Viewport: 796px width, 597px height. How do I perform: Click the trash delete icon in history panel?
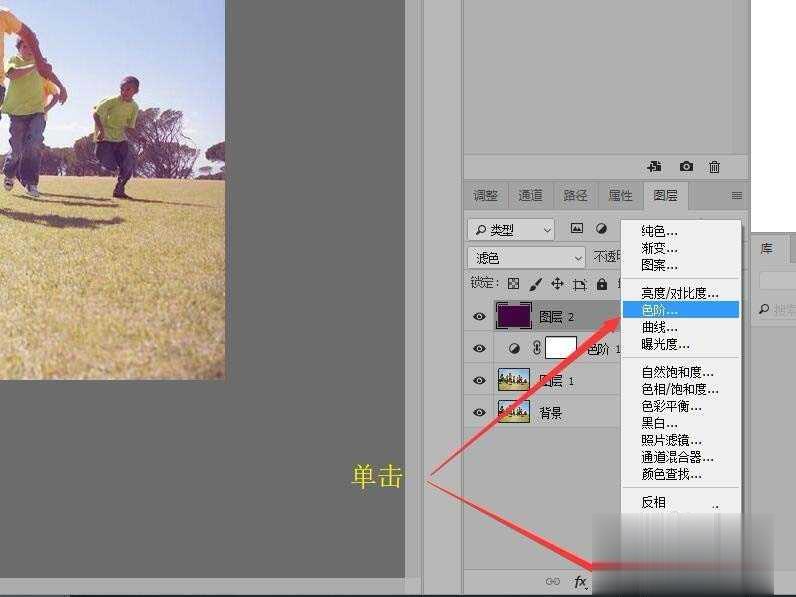point(714,167)
